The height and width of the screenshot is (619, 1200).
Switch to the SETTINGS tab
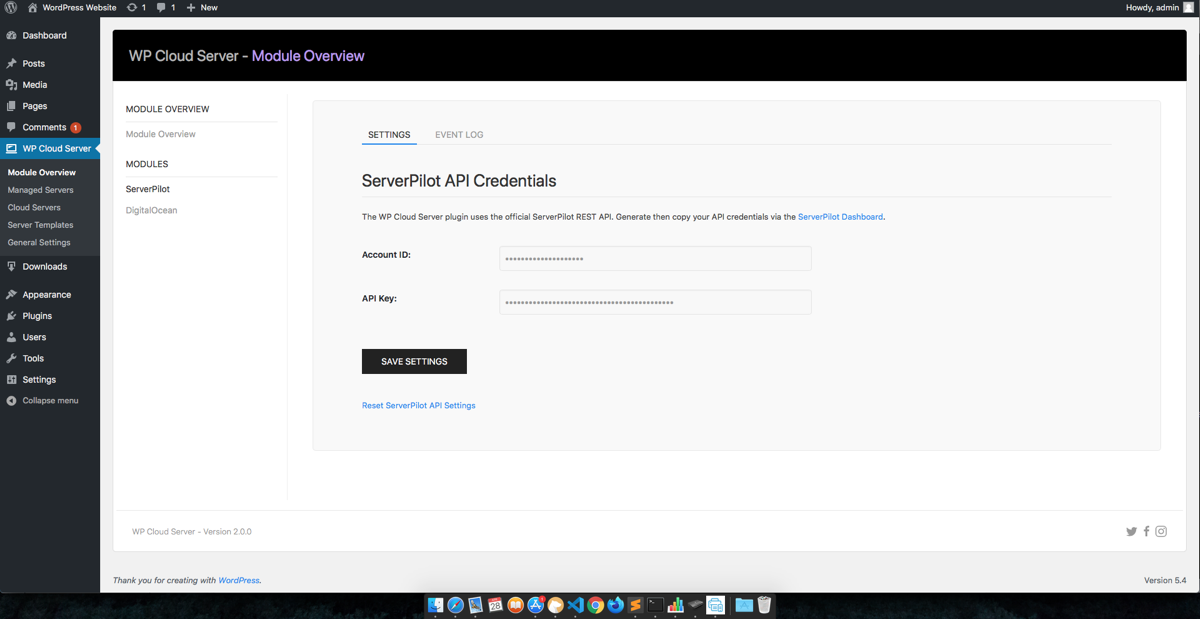click(389, 134)
